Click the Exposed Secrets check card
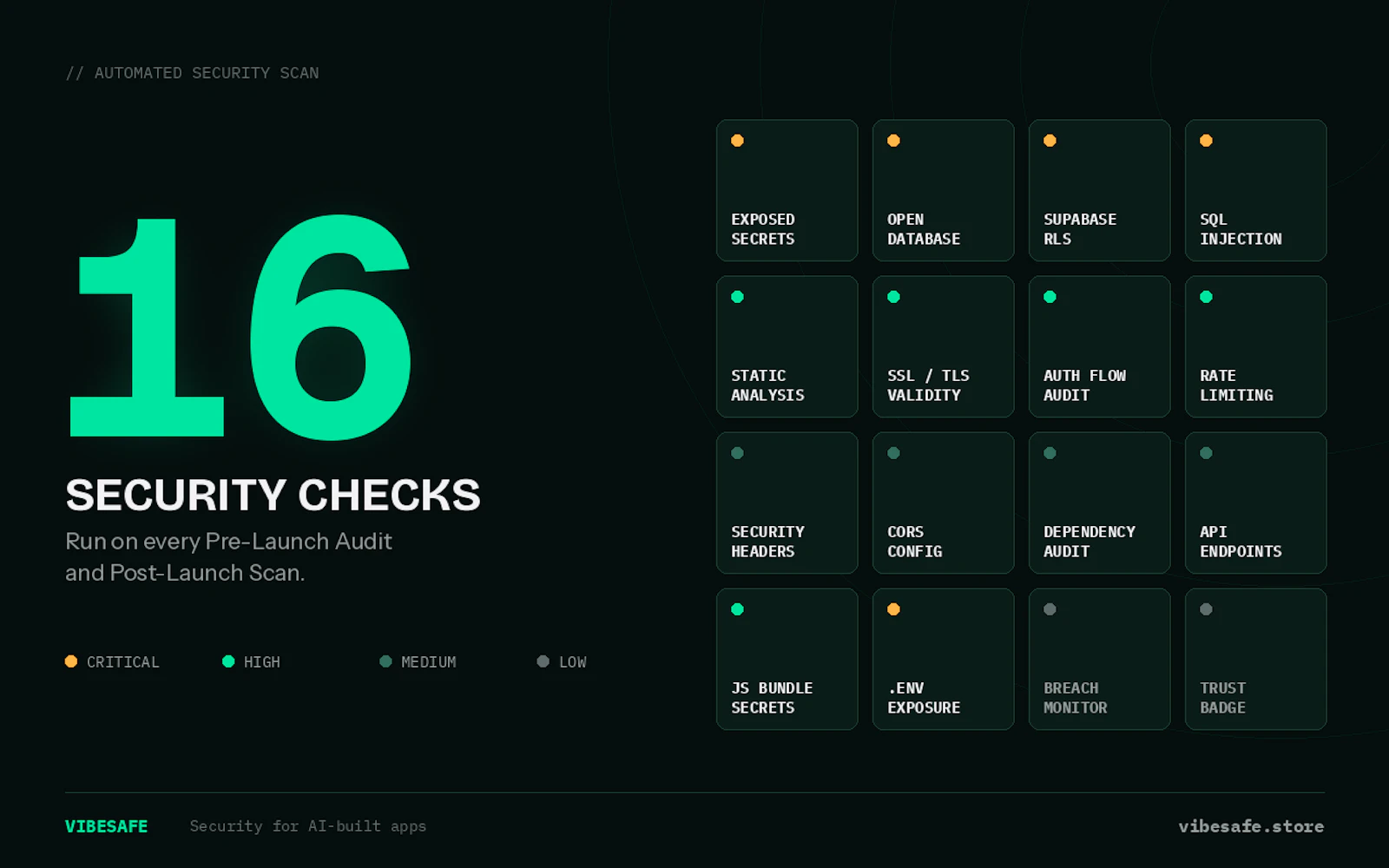1389x868 pixels. pos(787,190)
